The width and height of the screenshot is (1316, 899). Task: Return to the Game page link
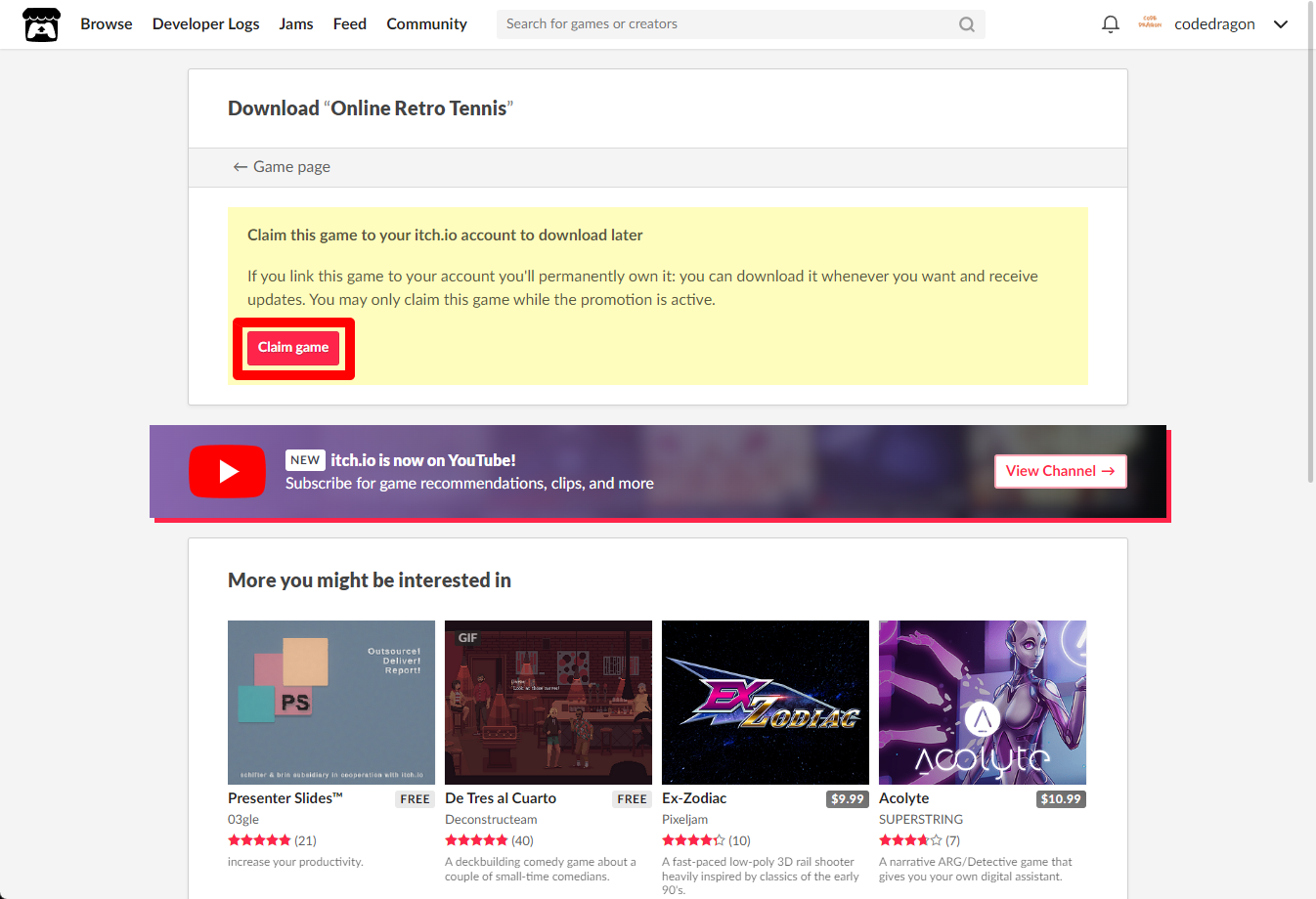[282, 167]
